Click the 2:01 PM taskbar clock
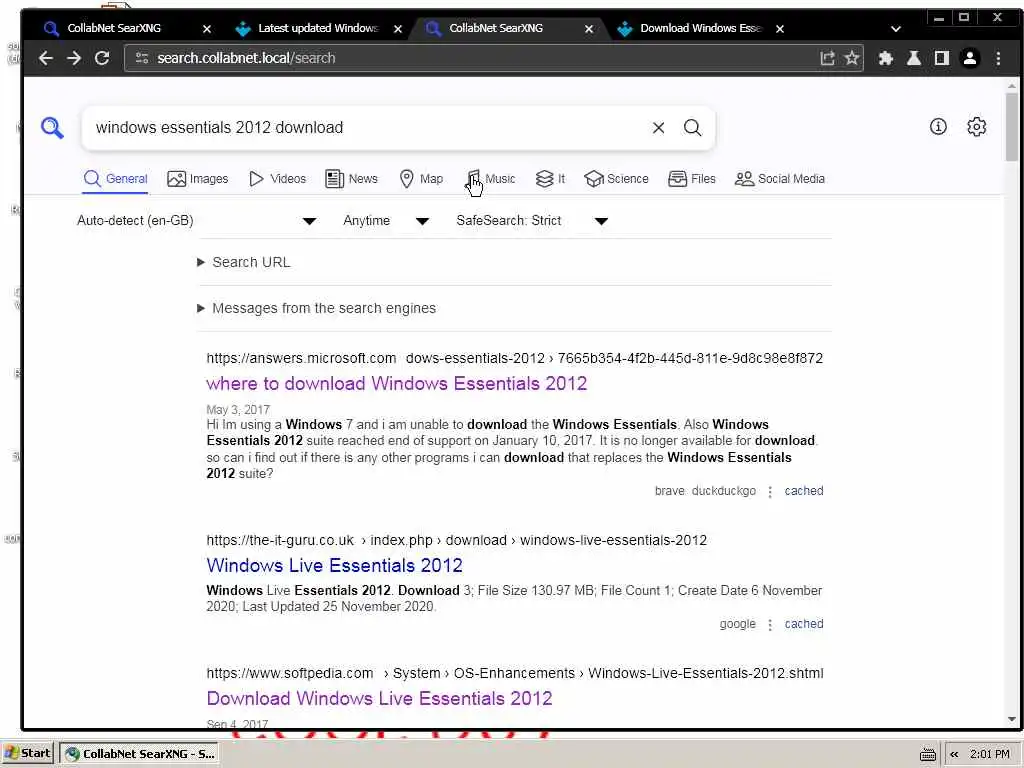The height and width of the screenshot is (768, 1024). click(990, 754)
